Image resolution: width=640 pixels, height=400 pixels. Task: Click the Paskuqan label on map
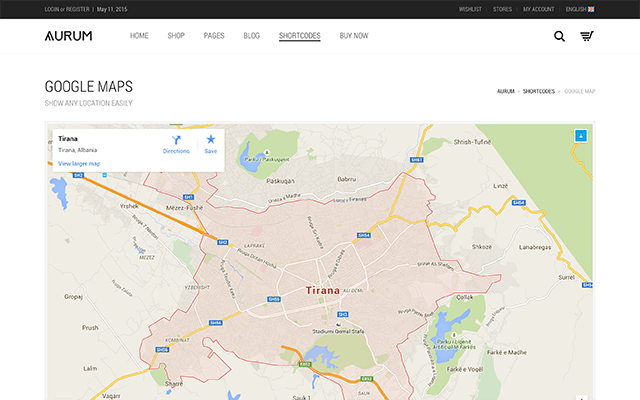280,181
